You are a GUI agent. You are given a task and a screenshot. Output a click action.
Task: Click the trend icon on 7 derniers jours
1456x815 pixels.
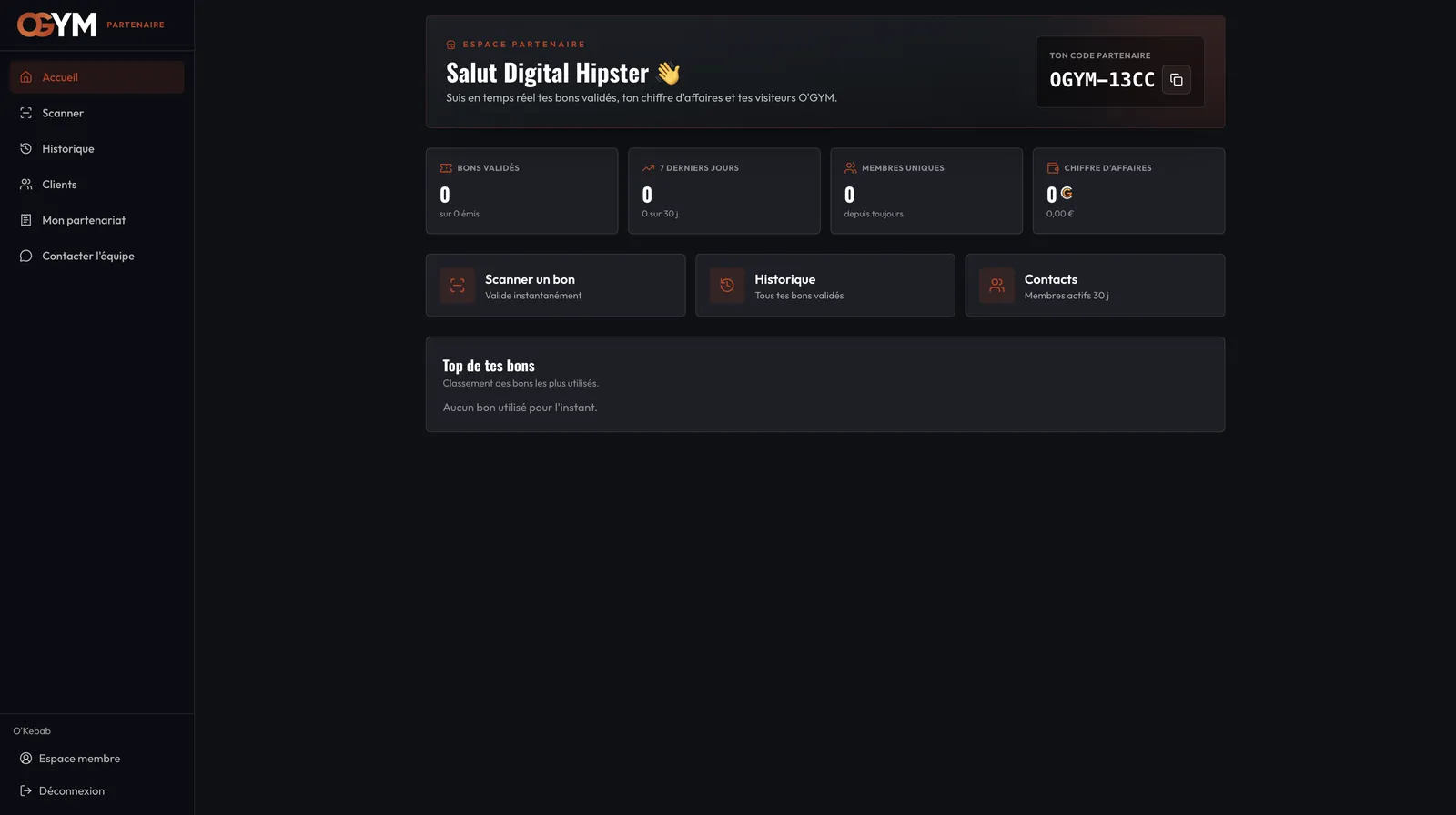[648, 168]
